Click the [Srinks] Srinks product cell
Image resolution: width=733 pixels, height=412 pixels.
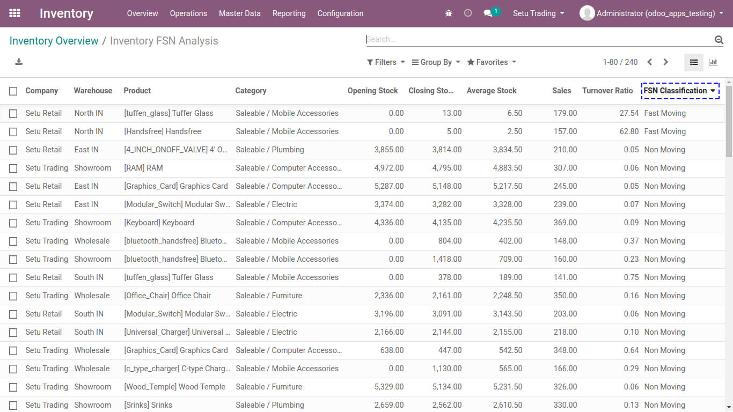point(148,405)
